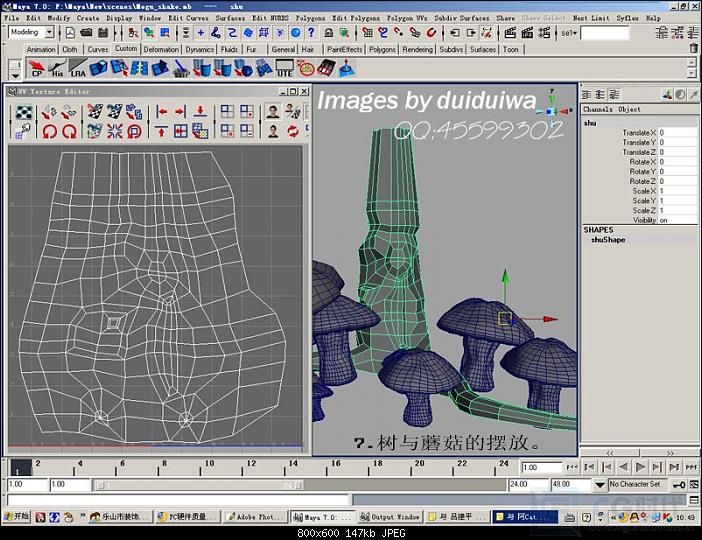Image resolution: width=702 pixels, height=540 pixels.
Task: Click the New scene icon
Action: 70,33
